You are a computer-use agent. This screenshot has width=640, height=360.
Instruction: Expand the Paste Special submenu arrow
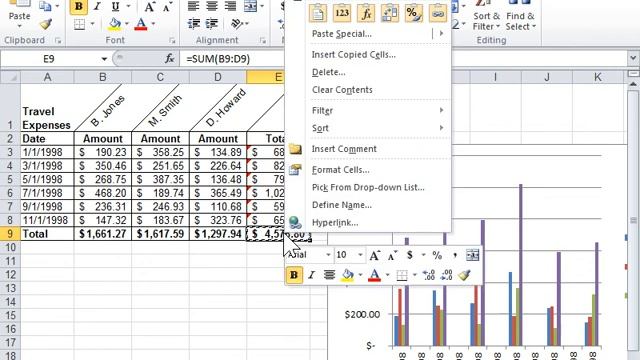coord(441,33)
